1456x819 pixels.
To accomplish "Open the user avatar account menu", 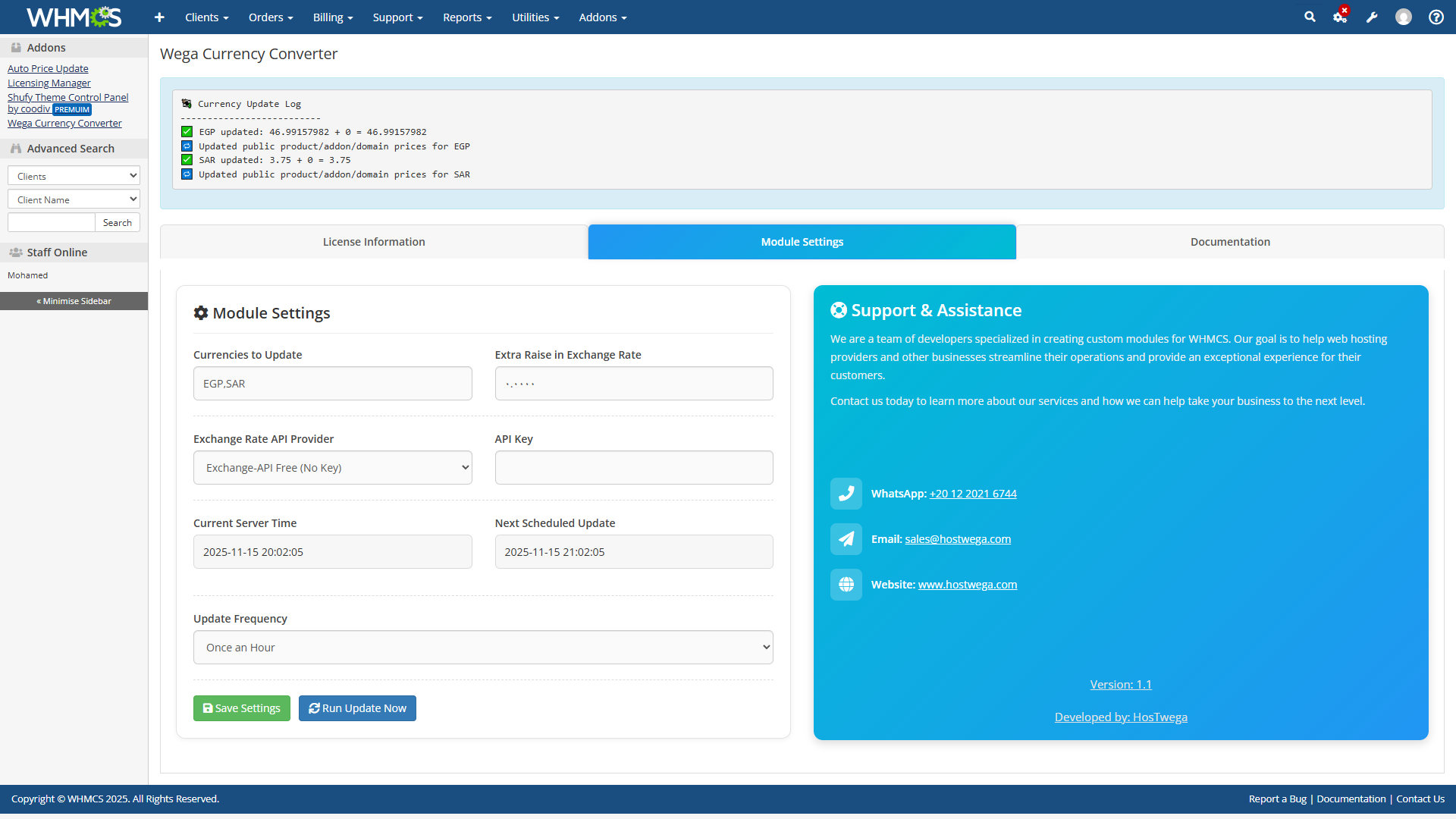I will [1404, 17].
